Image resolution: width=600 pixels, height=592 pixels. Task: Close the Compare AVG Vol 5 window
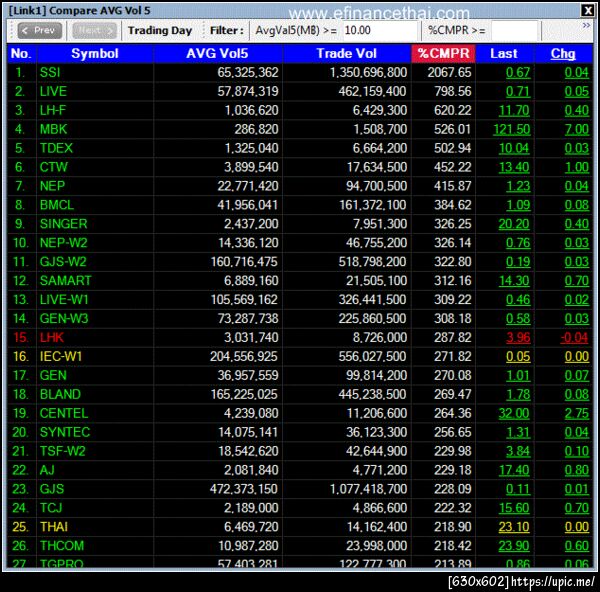click(x=587, y=10)
